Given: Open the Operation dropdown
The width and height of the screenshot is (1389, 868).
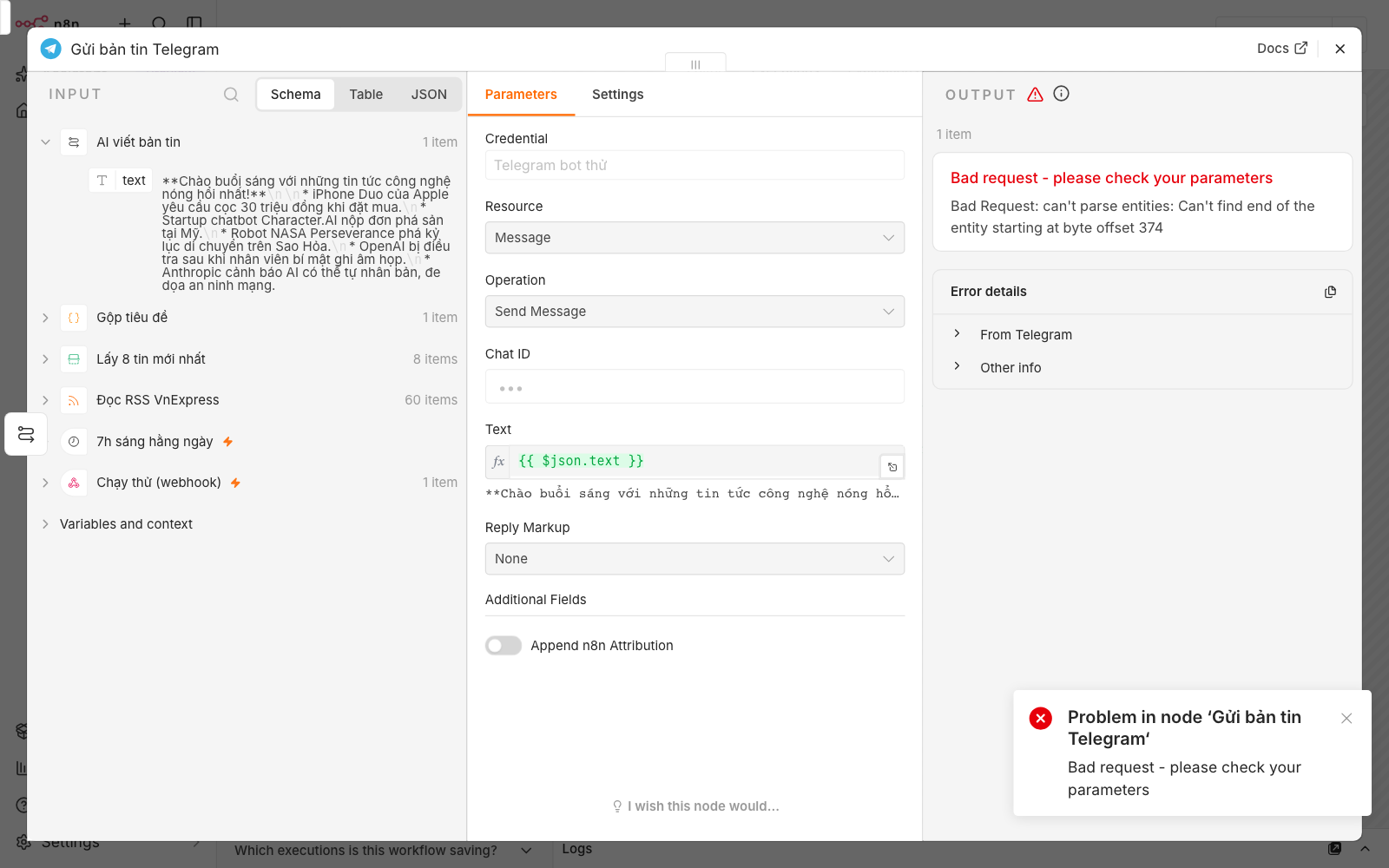Looking at the screenshot, I should pos(694,312).
